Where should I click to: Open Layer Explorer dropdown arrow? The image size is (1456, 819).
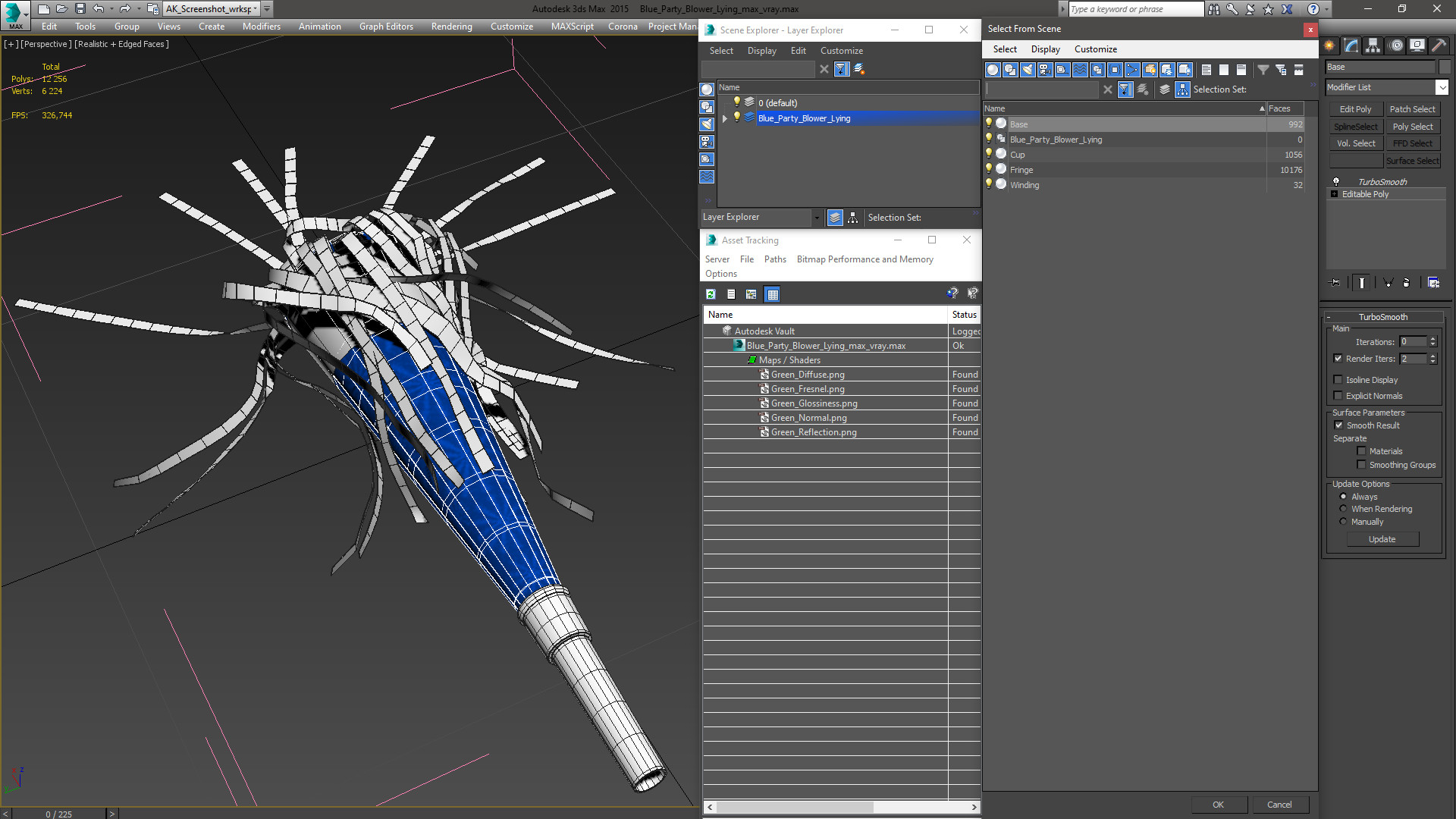[817, 218]
